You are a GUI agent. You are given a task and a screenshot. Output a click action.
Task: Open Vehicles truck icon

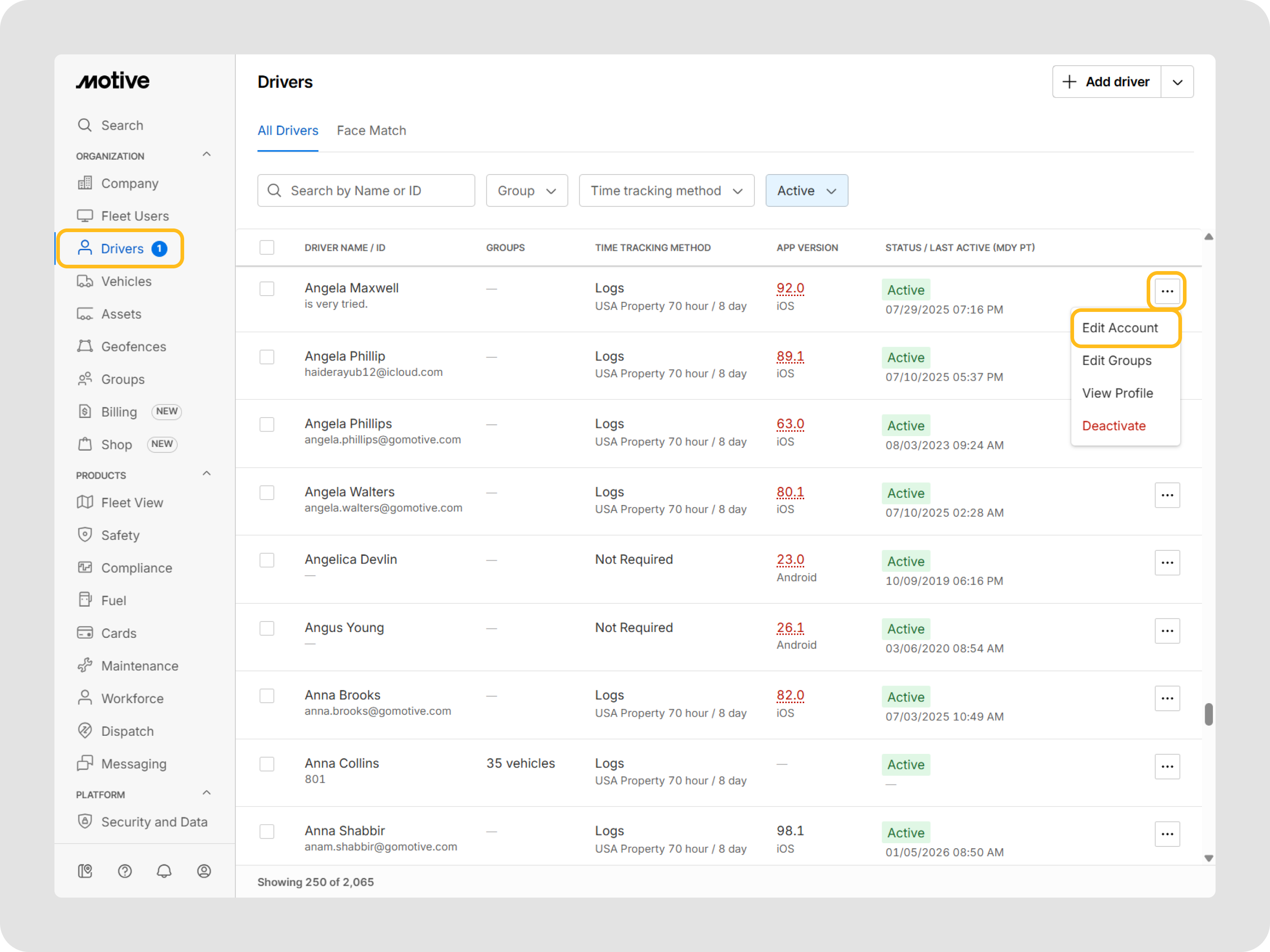tap(85, 281)
